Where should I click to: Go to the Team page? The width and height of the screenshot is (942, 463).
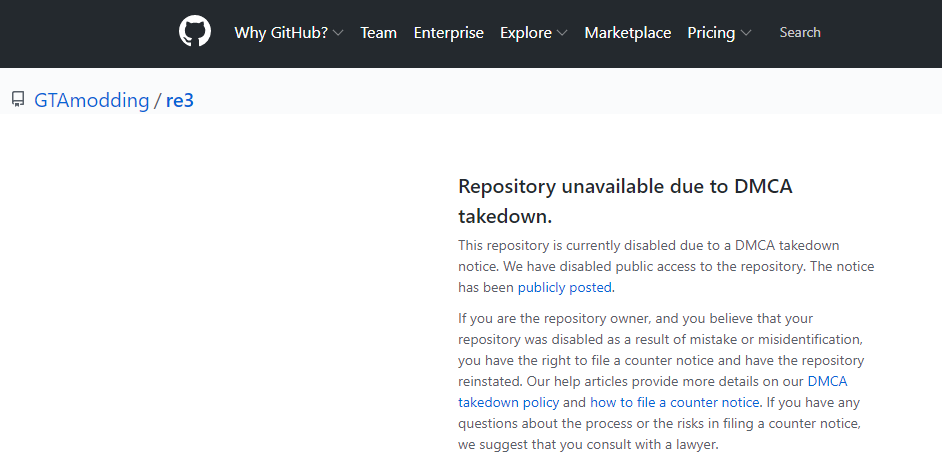click(x=378, y=32)
